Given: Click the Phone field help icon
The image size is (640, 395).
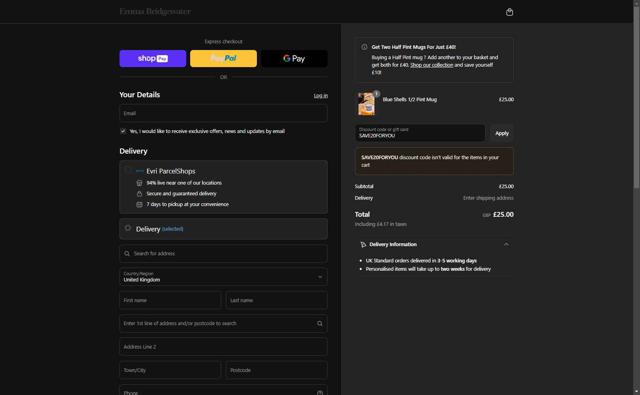Looking at the screenshot, I should point(320,393).
